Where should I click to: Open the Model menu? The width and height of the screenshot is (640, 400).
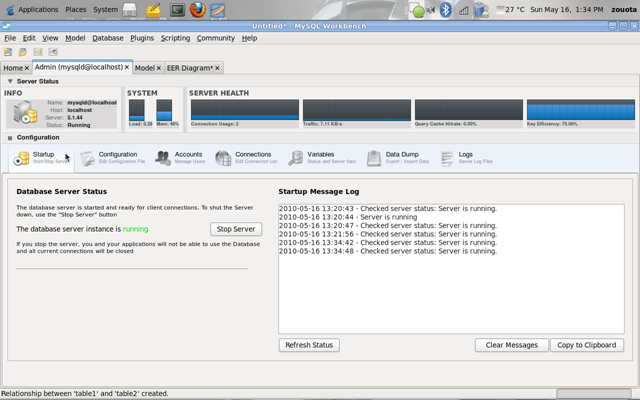pyautogui.click(x=76, y=38)
